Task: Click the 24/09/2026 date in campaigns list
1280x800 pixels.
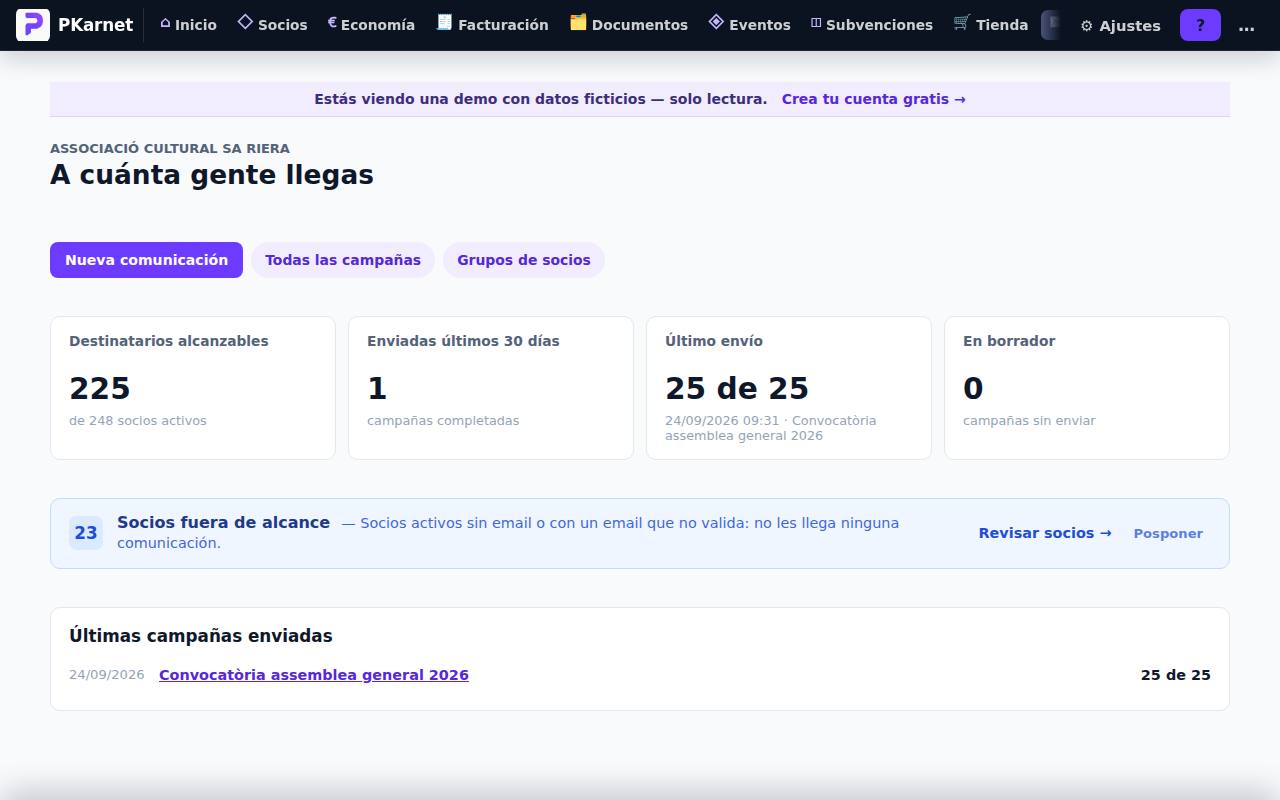Action: pos(107,675)
